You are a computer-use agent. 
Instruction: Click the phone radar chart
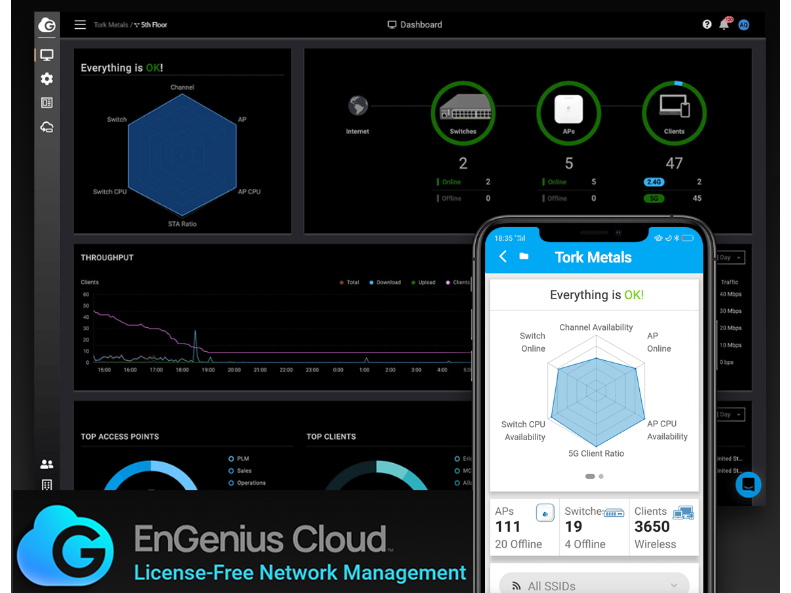click(596, 391)
